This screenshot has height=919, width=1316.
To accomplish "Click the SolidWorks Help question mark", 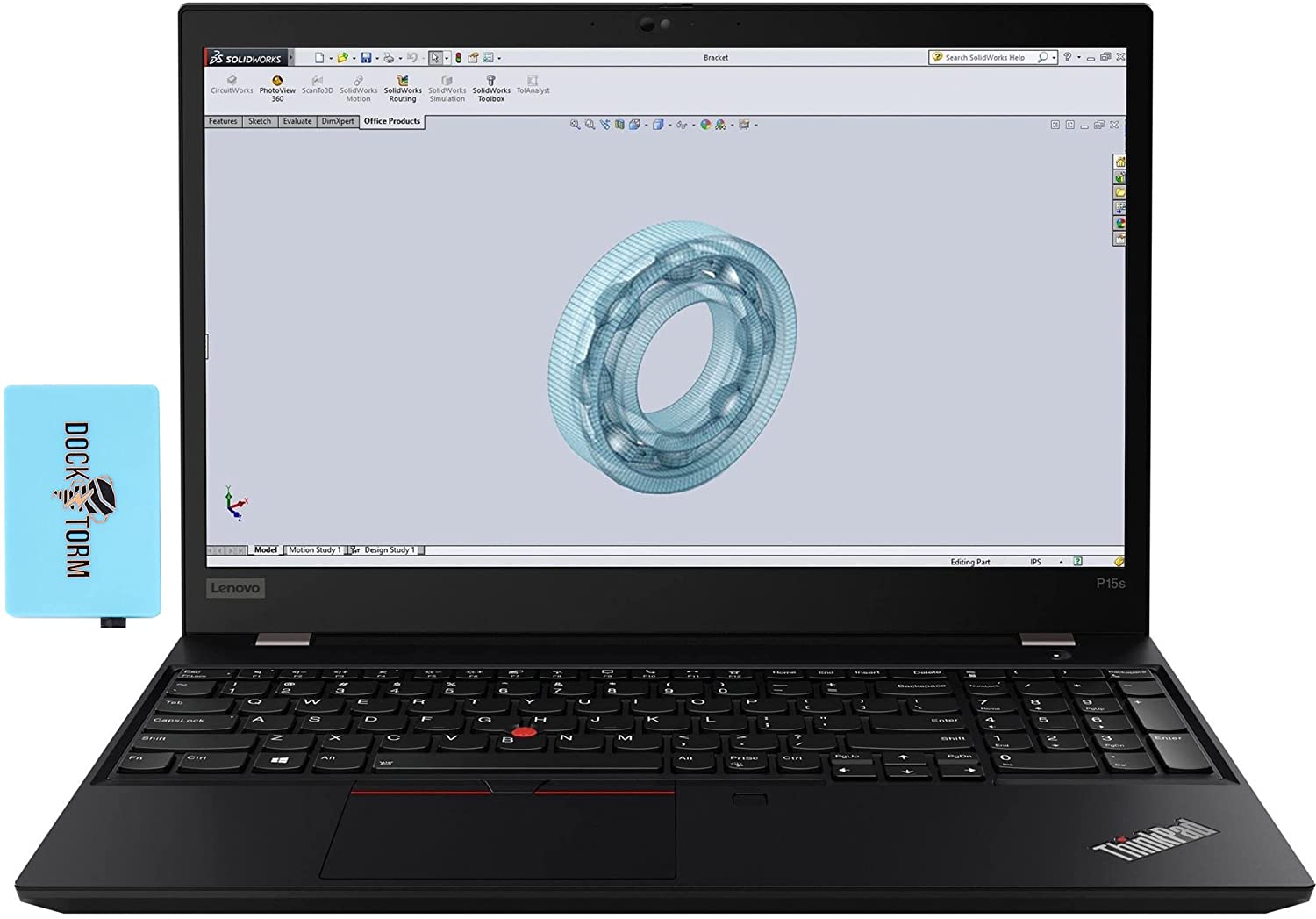I will pos(1067,57).
